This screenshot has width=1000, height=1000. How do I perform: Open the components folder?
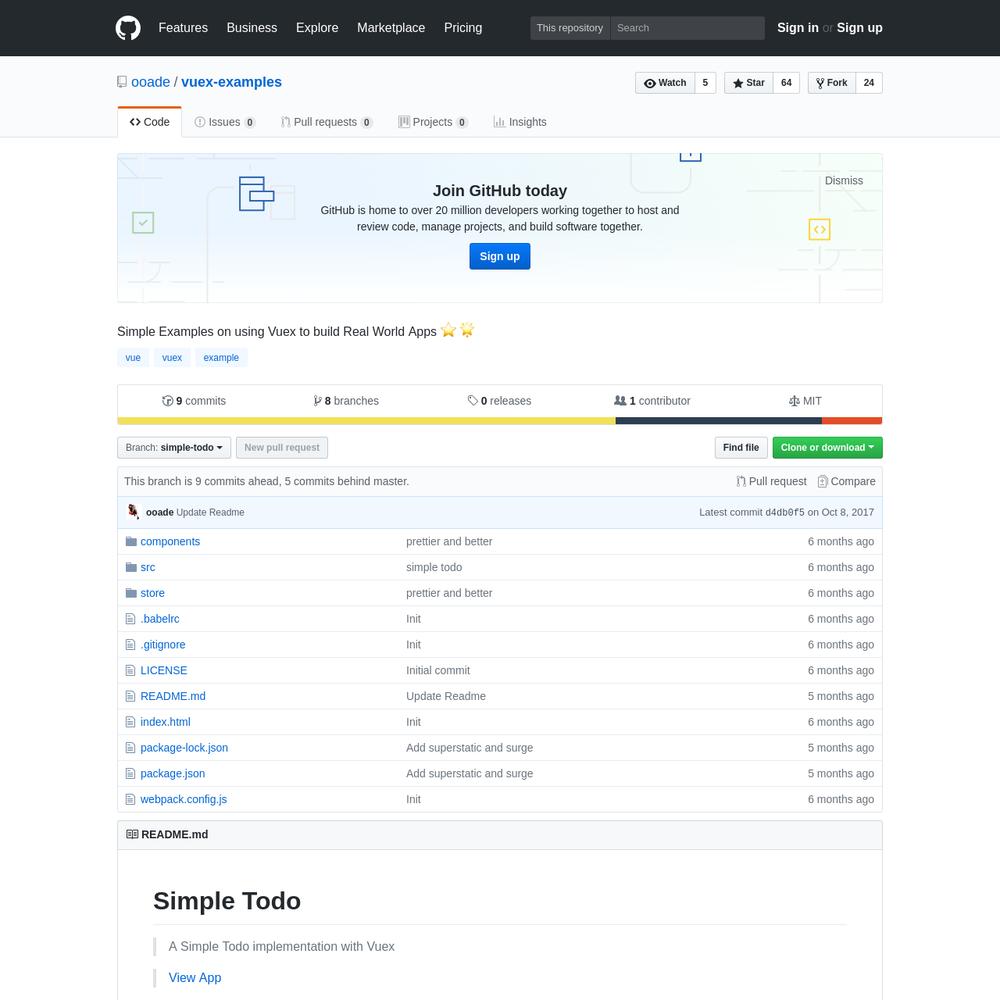[170, 541]
